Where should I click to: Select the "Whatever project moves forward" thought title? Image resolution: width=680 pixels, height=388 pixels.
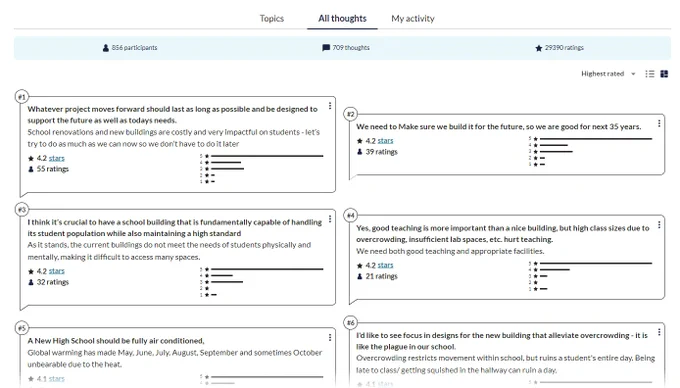click(x=173, y=114)
